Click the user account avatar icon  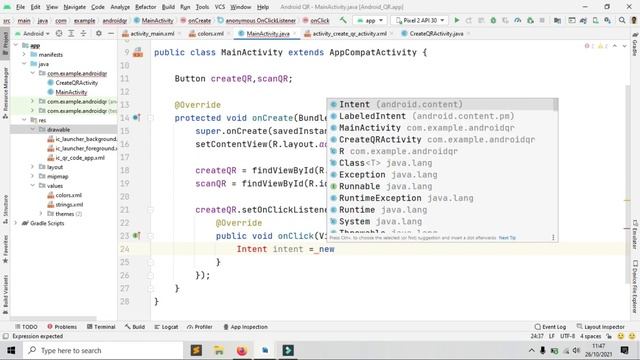click(x=634, y=20)
